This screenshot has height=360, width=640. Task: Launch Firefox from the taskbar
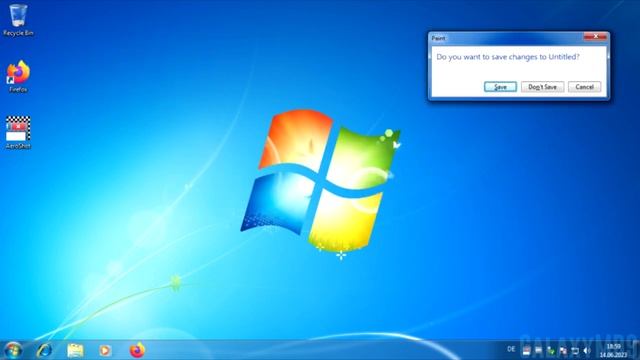click(137, 350)
